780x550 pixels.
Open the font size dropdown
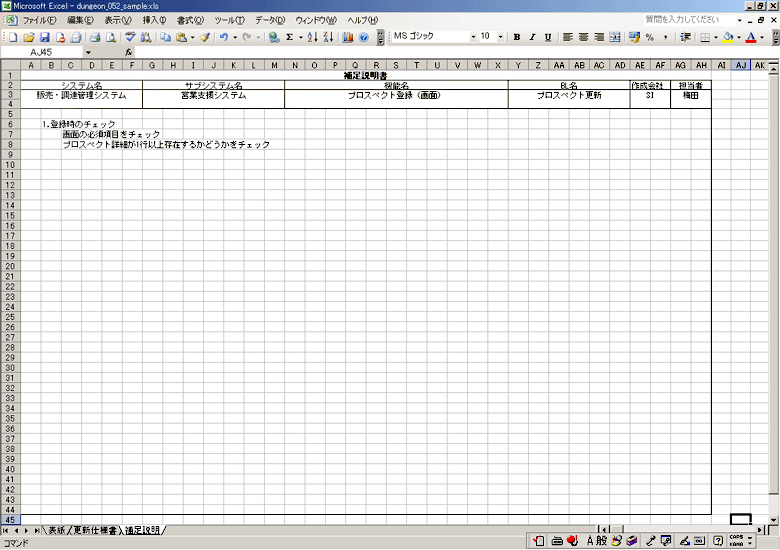pos(501,37)
